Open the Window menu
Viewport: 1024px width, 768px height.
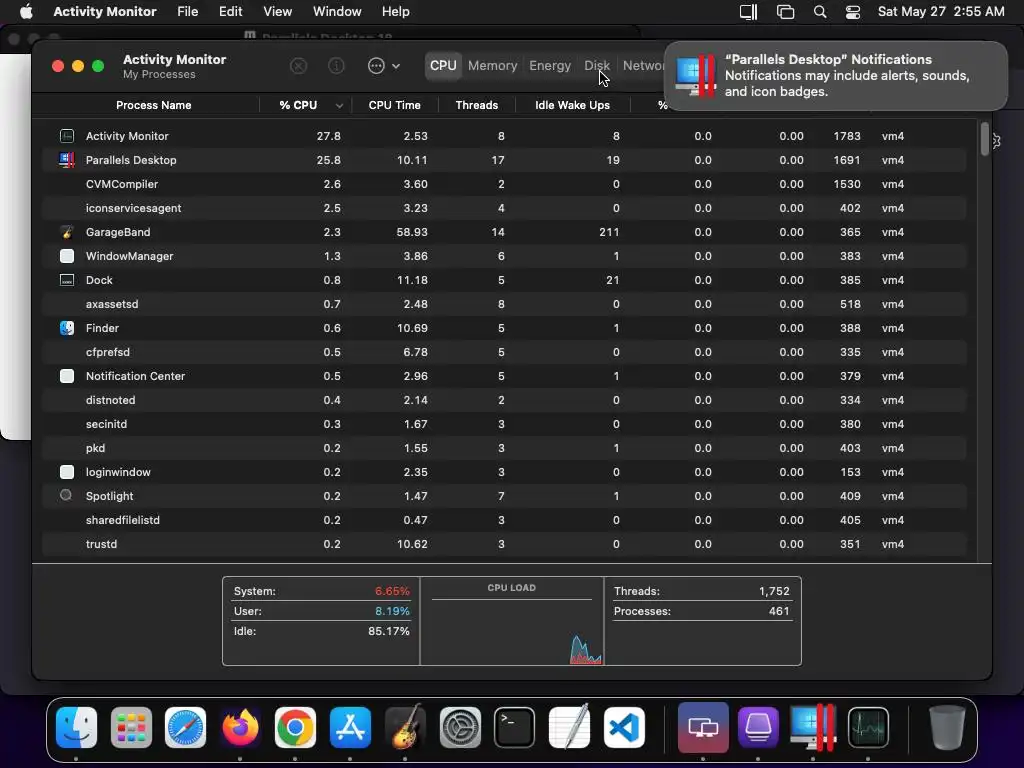[337, 11]
